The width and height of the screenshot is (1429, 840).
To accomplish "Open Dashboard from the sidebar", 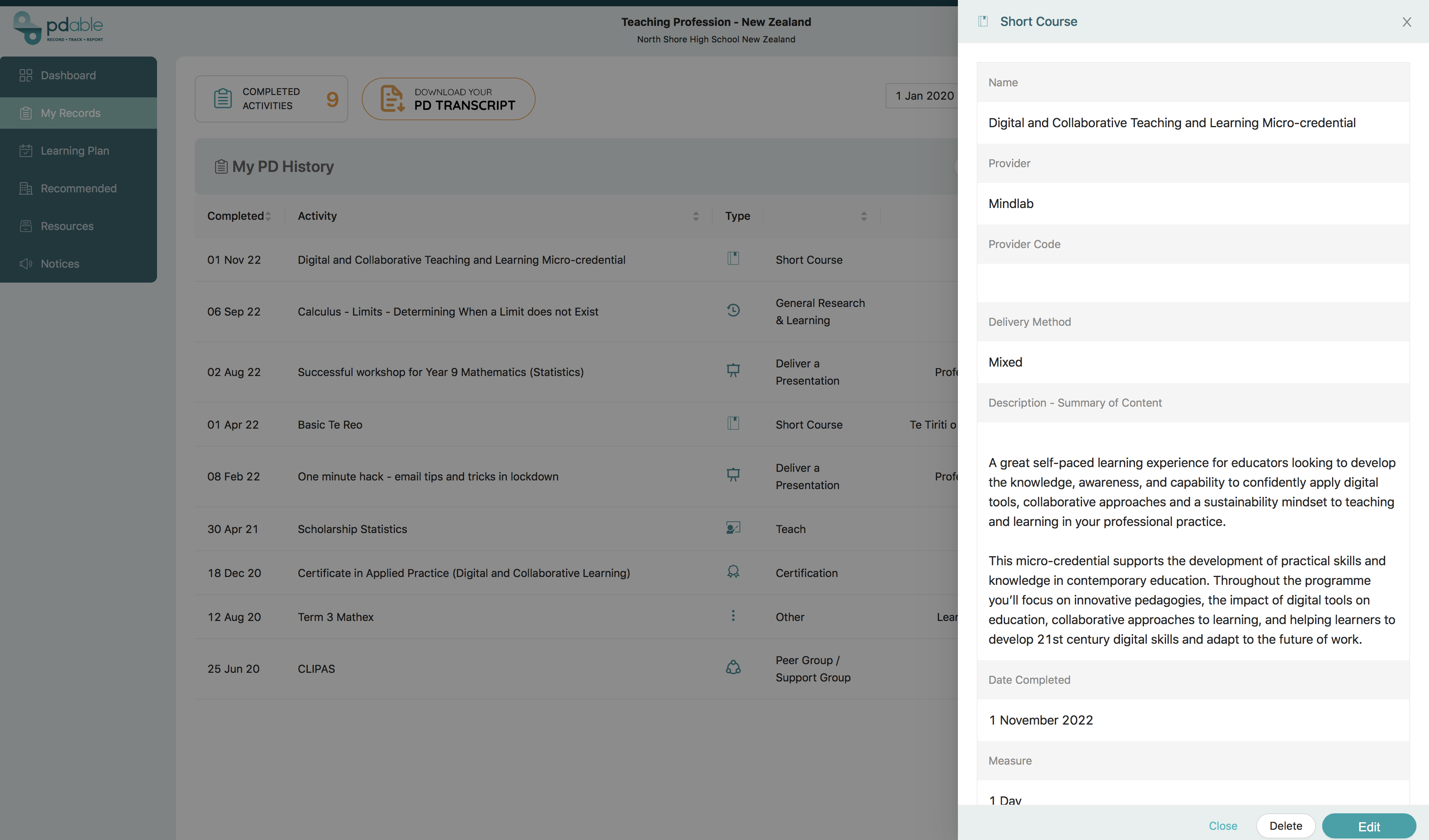I will tap(78, 75).
